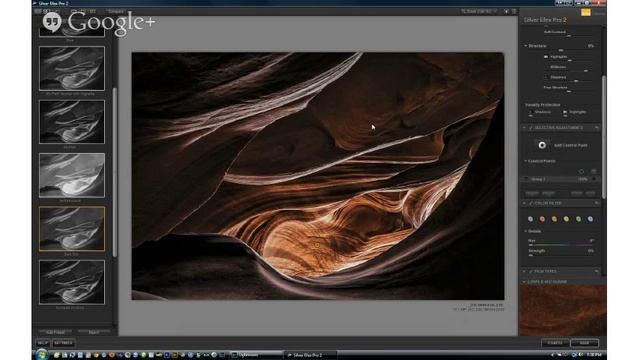Toggle the Film Types section checkbox
The image size is (640, 360).
point(531,271)
